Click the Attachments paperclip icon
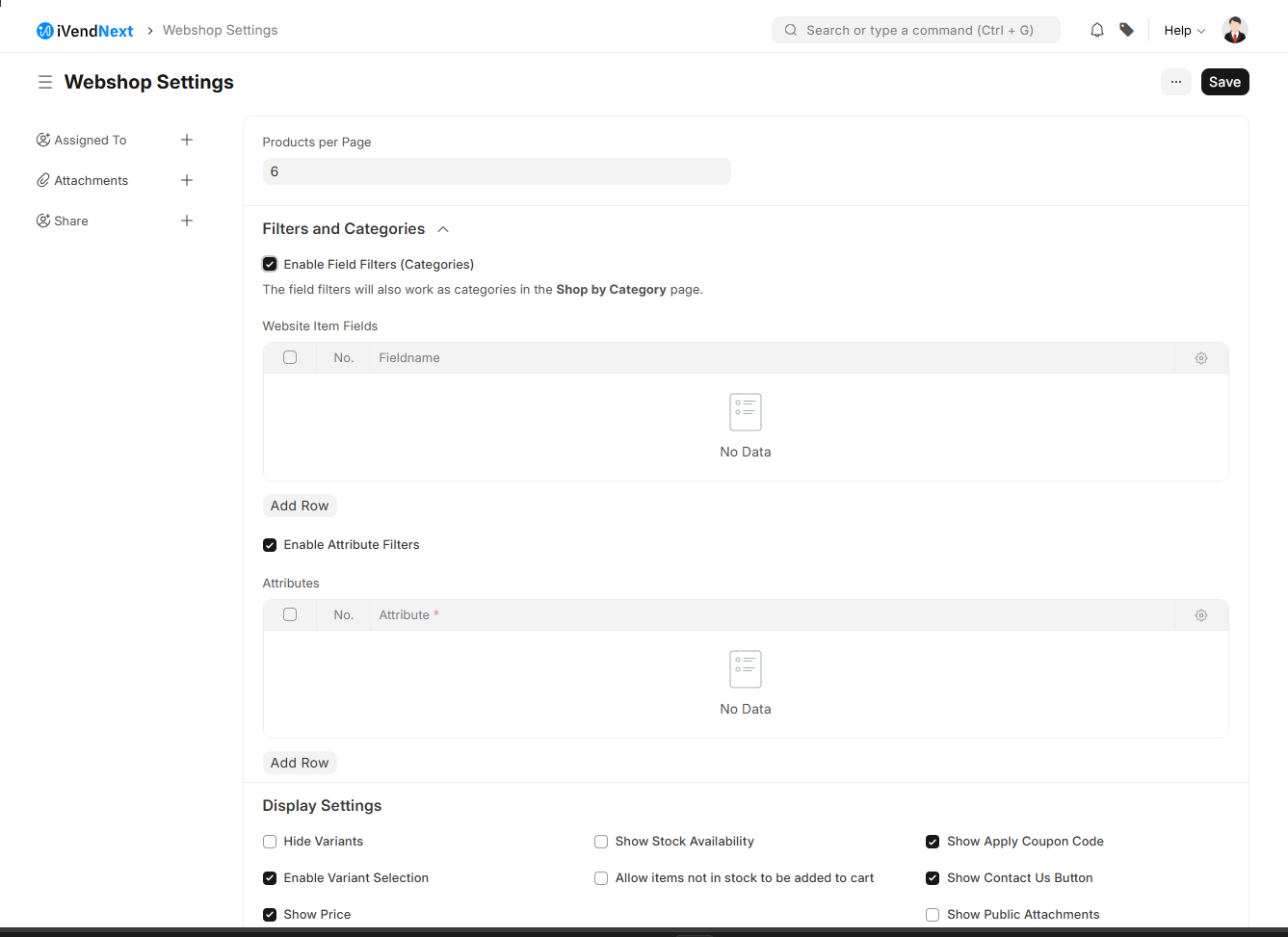Screen dimensions: 1288x937 pos(43,180)
